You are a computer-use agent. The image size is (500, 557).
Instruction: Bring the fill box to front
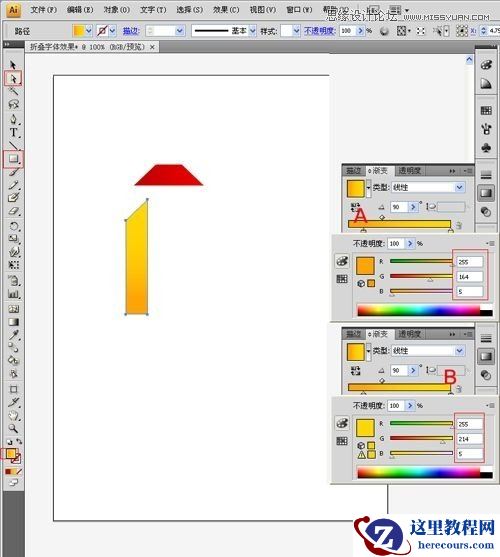(10, 453)
